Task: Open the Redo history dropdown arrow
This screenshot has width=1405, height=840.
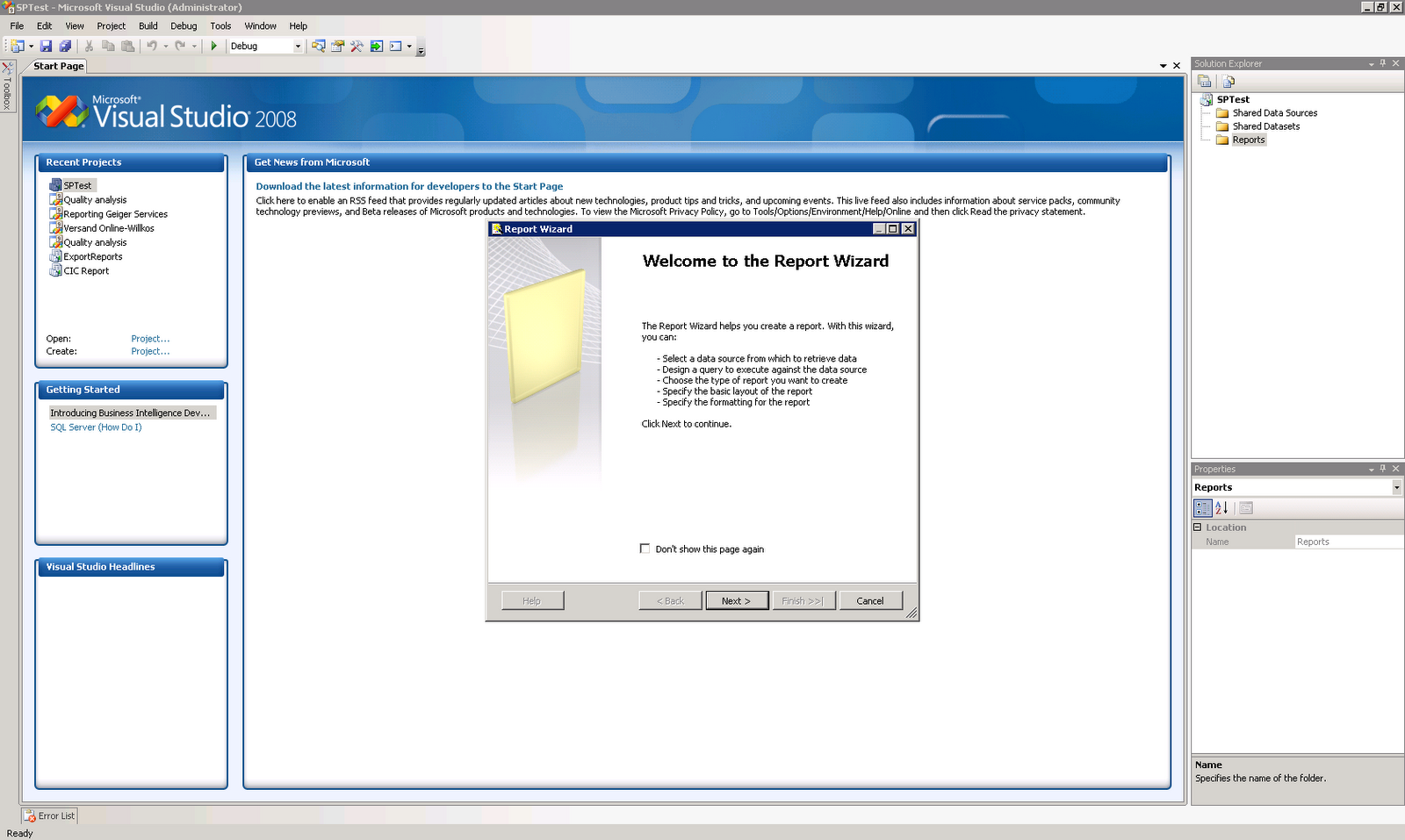Action: coord(194,47)
